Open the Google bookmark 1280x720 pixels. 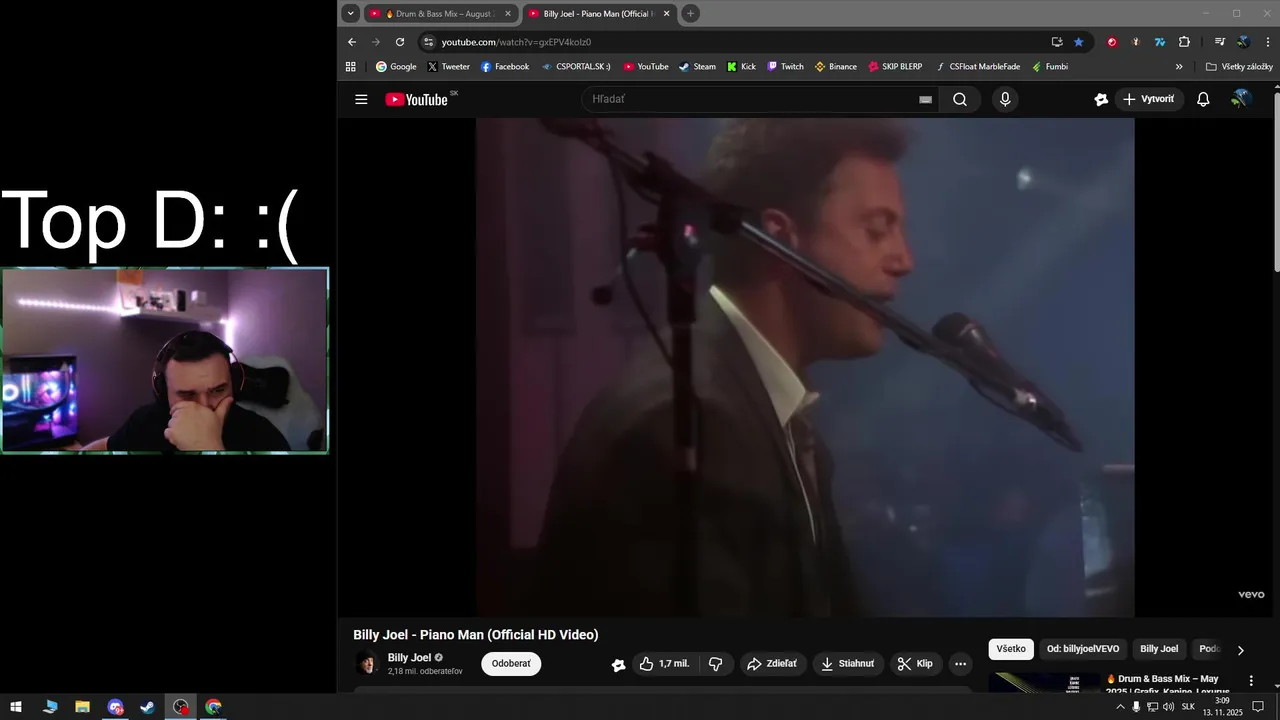coord(396,67)
